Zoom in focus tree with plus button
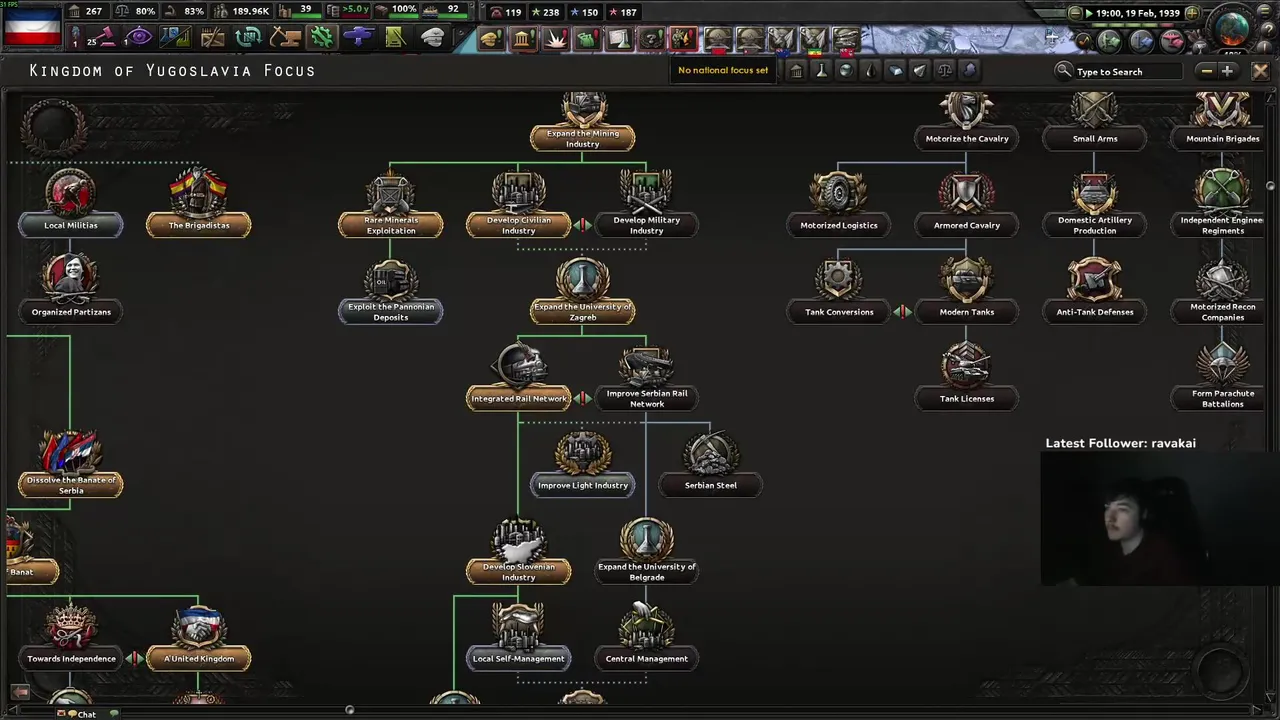Viewport: 1280px width, 720px height. (x=1227, y=71)
